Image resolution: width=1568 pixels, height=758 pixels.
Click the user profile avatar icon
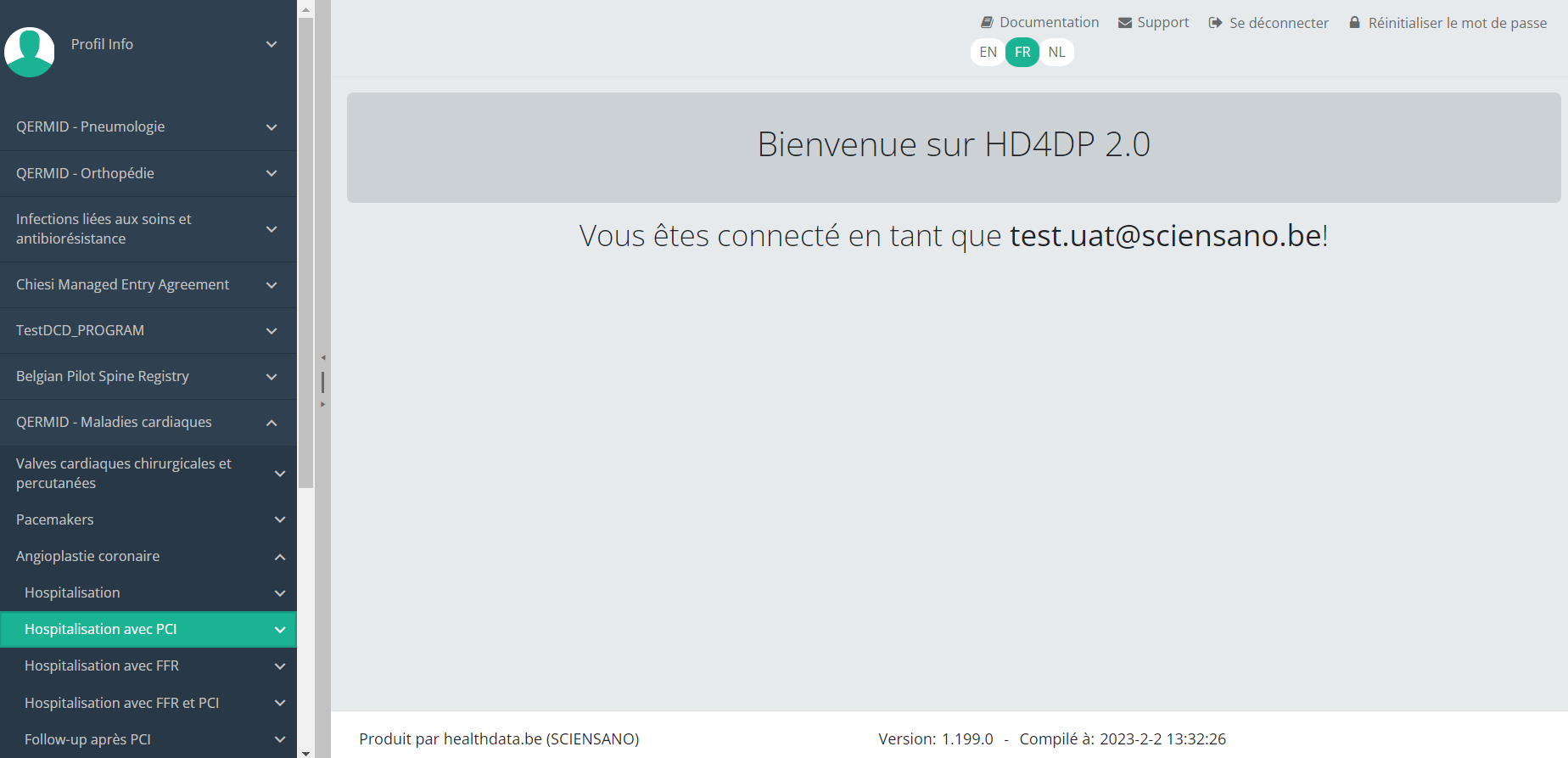30,52
